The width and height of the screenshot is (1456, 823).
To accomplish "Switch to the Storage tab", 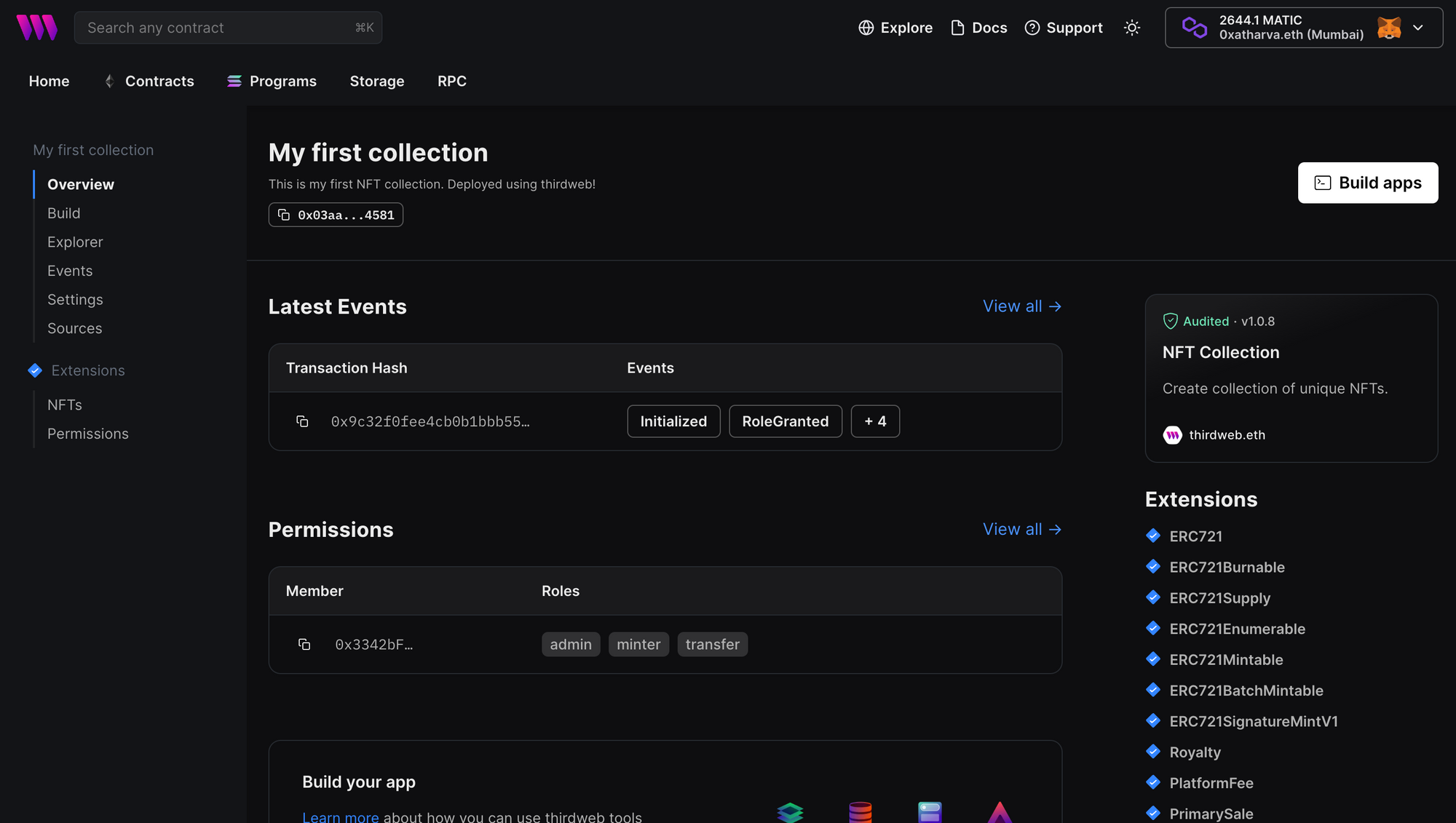I will (x=377, y=81).
